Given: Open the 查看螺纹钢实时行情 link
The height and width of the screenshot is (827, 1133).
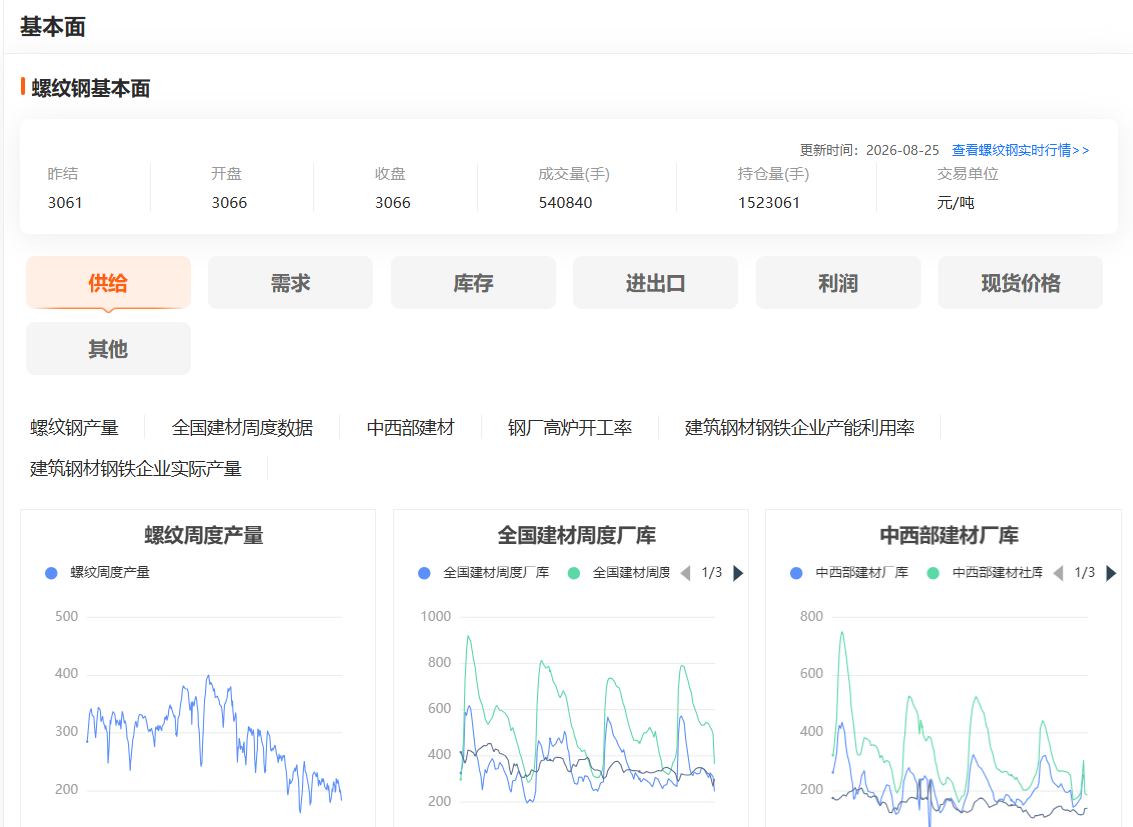Looking at the screenshot, I should [1020, 150].
